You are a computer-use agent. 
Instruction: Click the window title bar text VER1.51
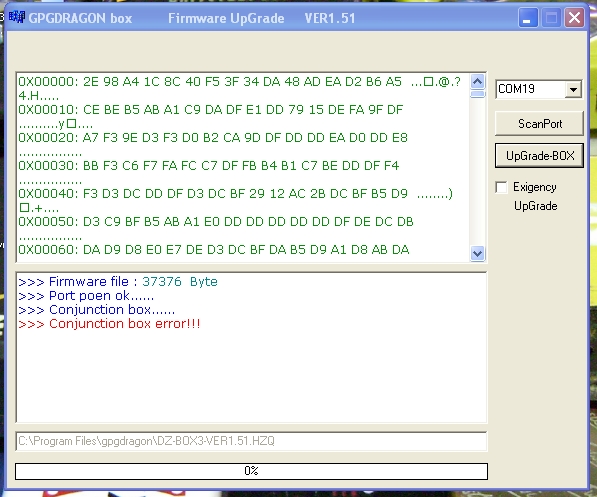[x=330, y=18]
